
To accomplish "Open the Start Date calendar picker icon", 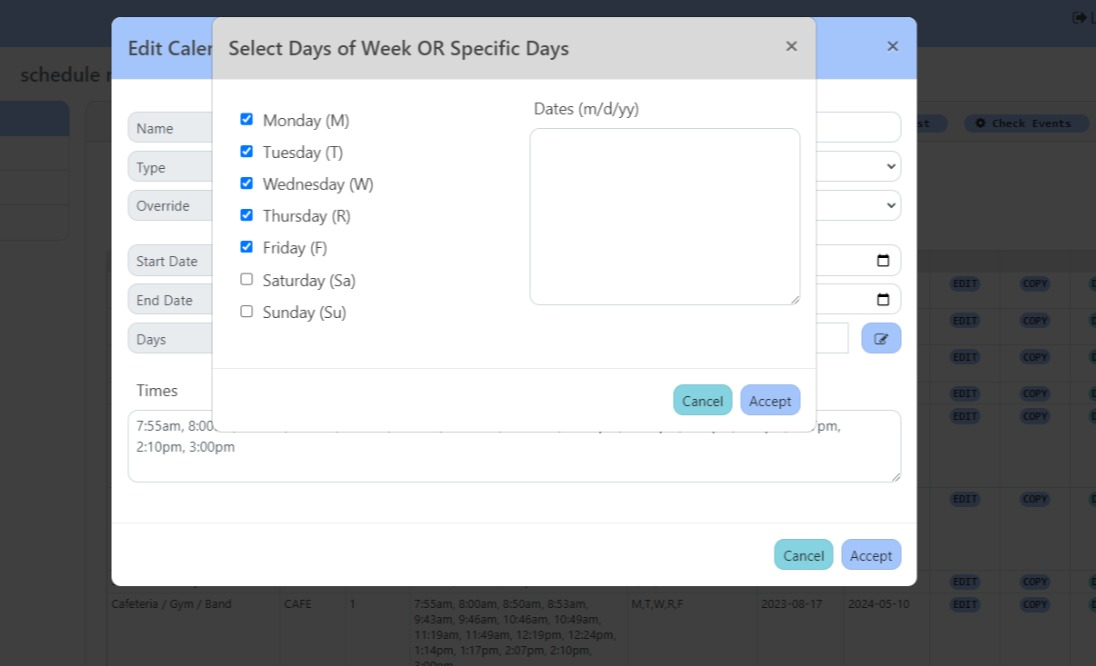I will pos(883,261).
